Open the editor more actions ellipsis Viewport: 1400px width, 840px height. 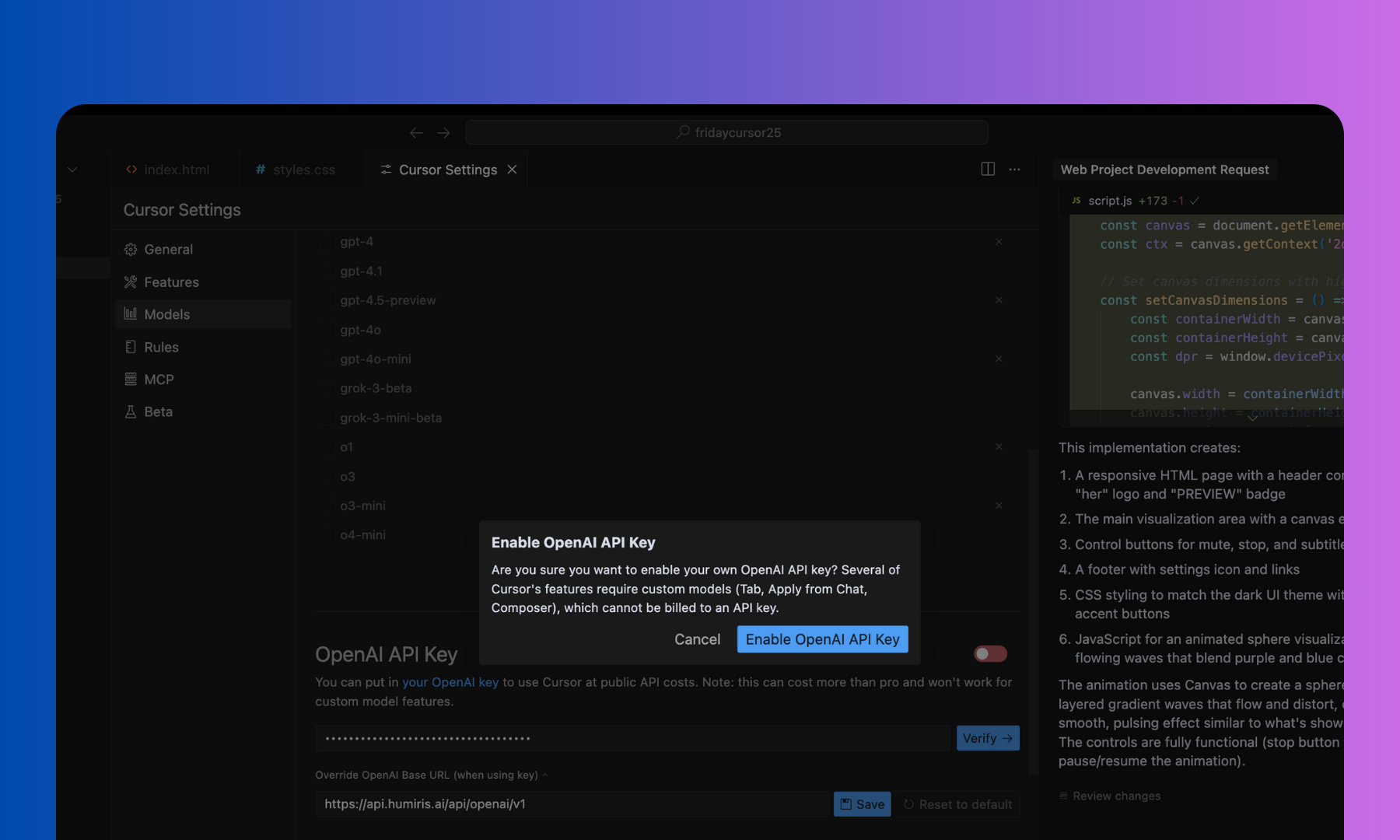(x=1014, y=169)
